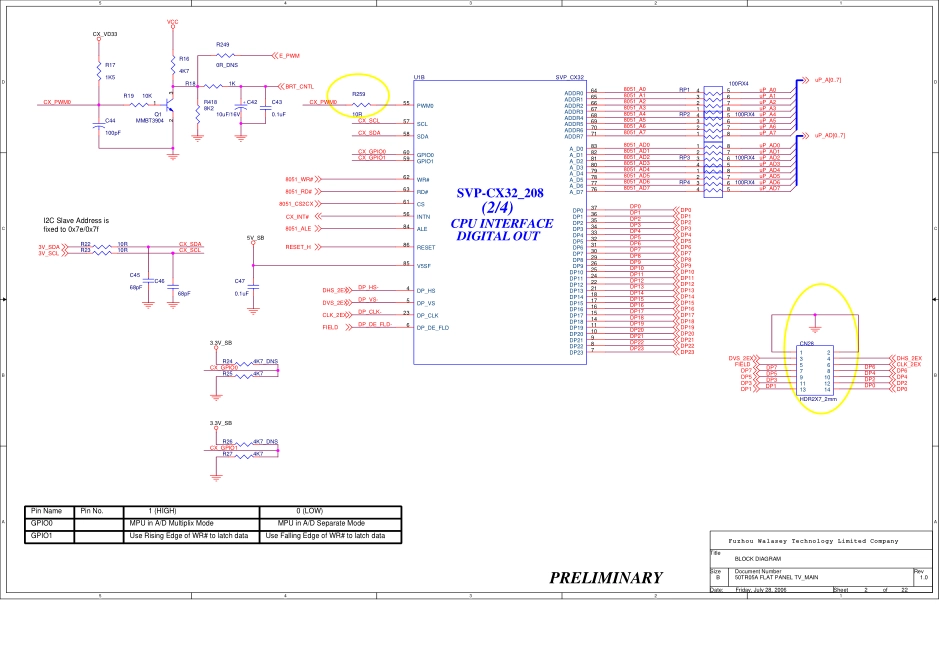Click the "(2/4)" sheet part label
The width and height of the screenshot is (950, 672).
(497, 208)
